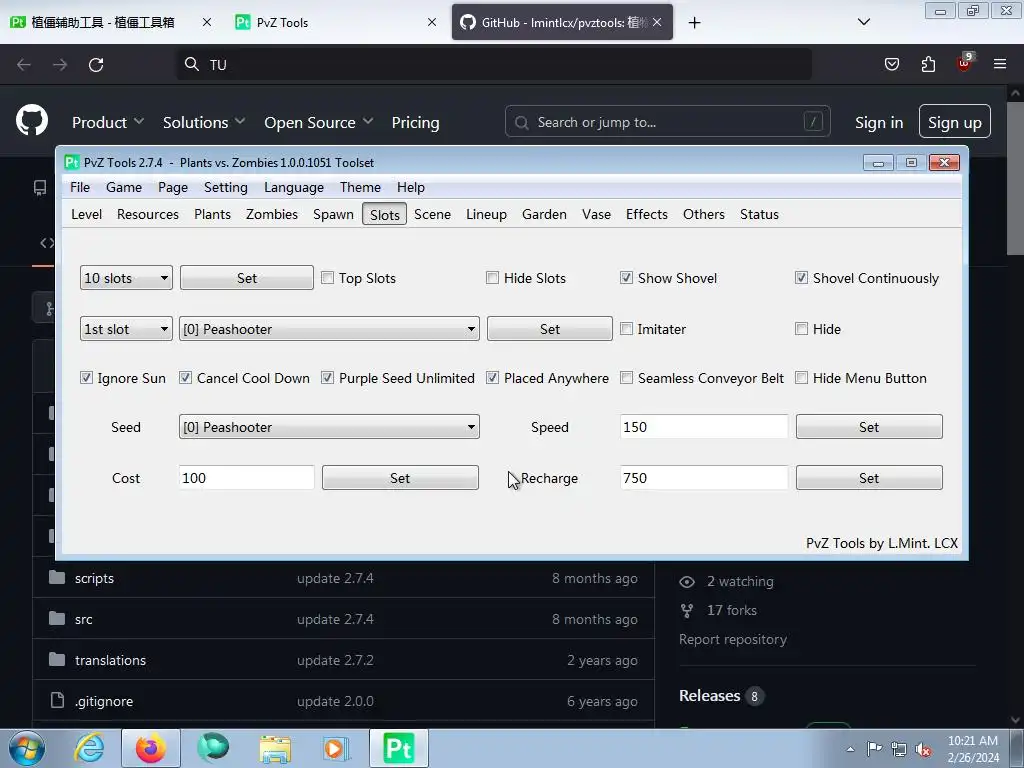Click the Speed value field
This screenshot has height=768, width=1024.
click(x=704, y=426)
